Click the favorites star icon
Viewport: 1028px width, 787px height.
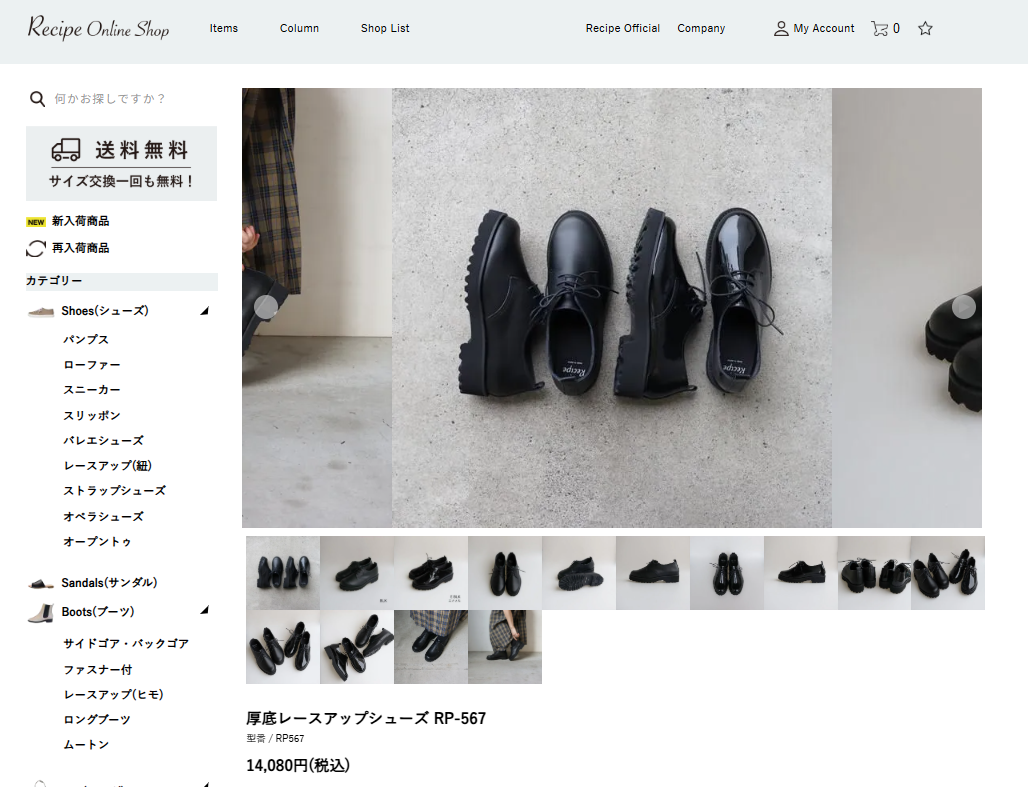pyautogui.click(x=925, y=28)
